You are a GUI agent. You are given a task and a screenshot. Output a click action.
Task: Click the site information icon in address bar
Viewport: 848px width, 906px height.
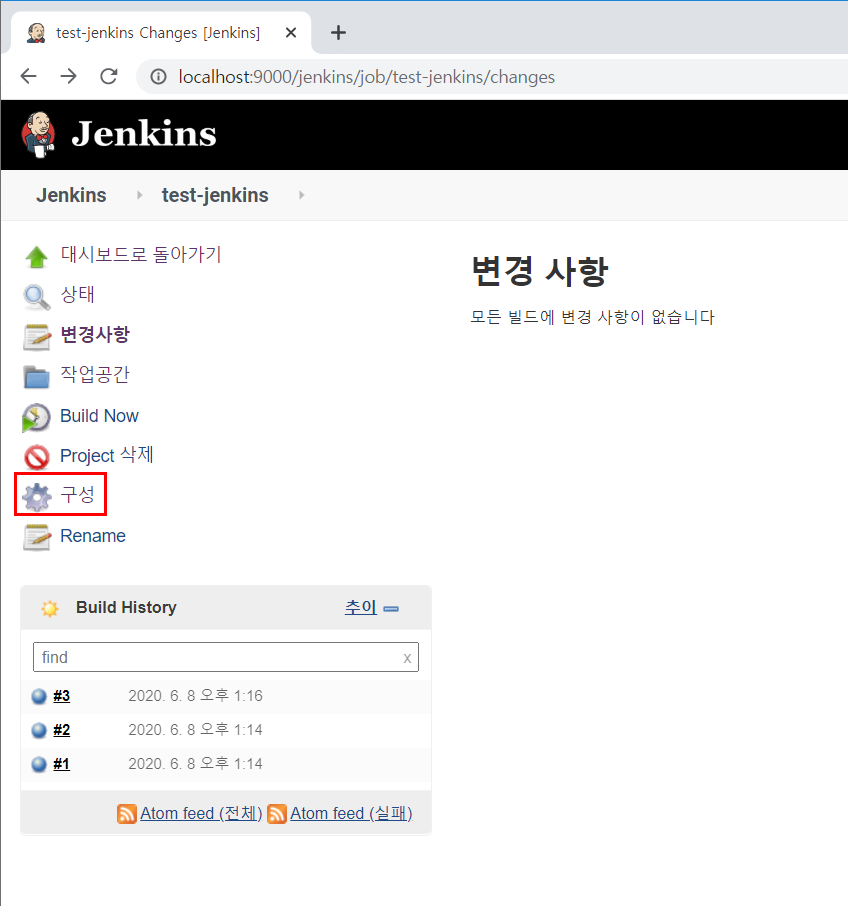coord(158,76)
